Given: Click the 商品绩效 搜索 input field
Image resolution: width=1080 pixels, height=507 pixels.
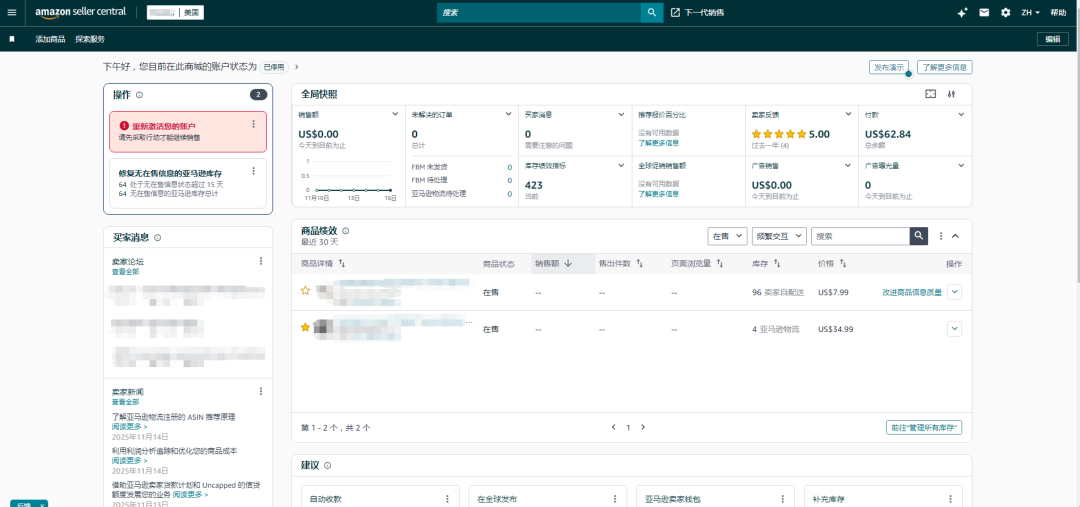Looking at the screenshot, I should click(x=860, y=236).
